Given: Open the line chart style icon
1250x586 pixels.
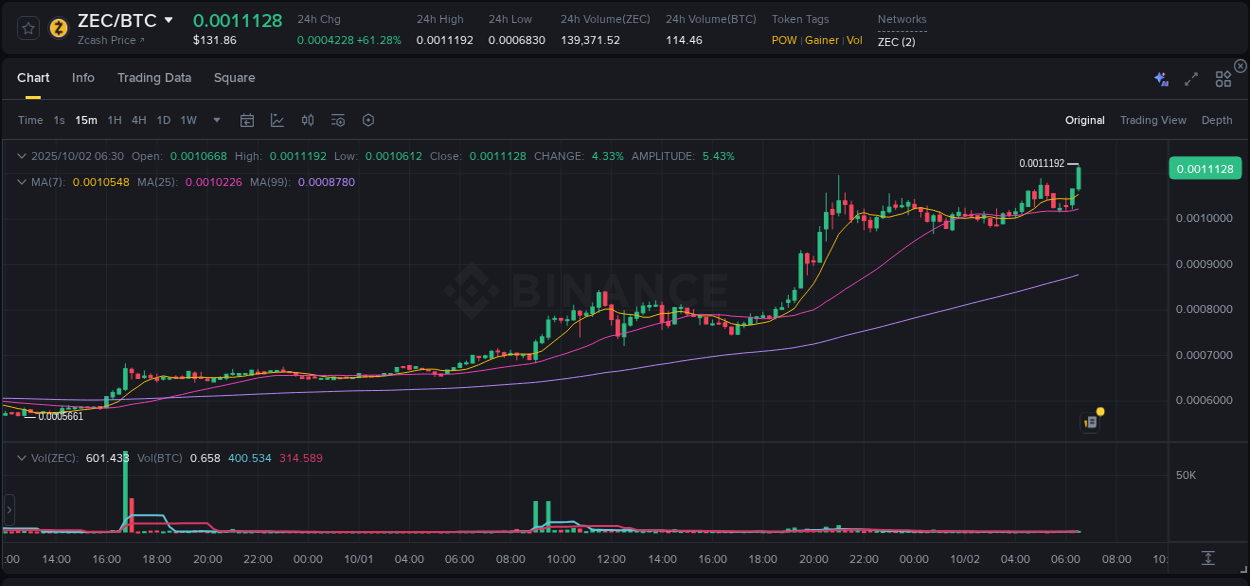Looking at the screenshot, I should (275, 120).
